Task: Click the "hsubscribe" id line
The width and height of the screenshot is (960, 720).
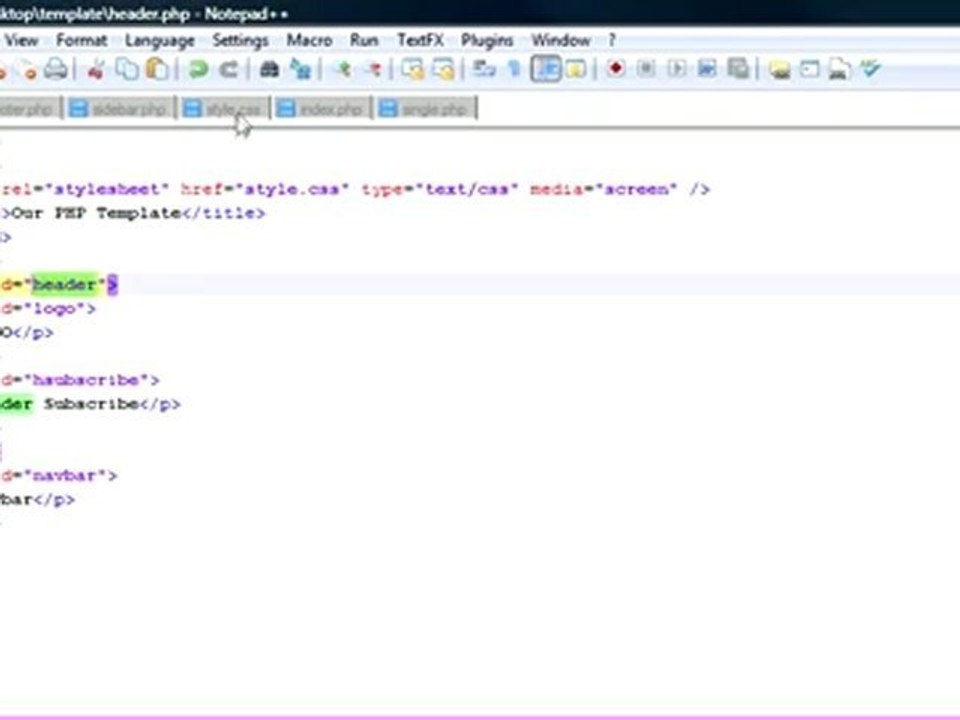Action: [x=80, y=380]
